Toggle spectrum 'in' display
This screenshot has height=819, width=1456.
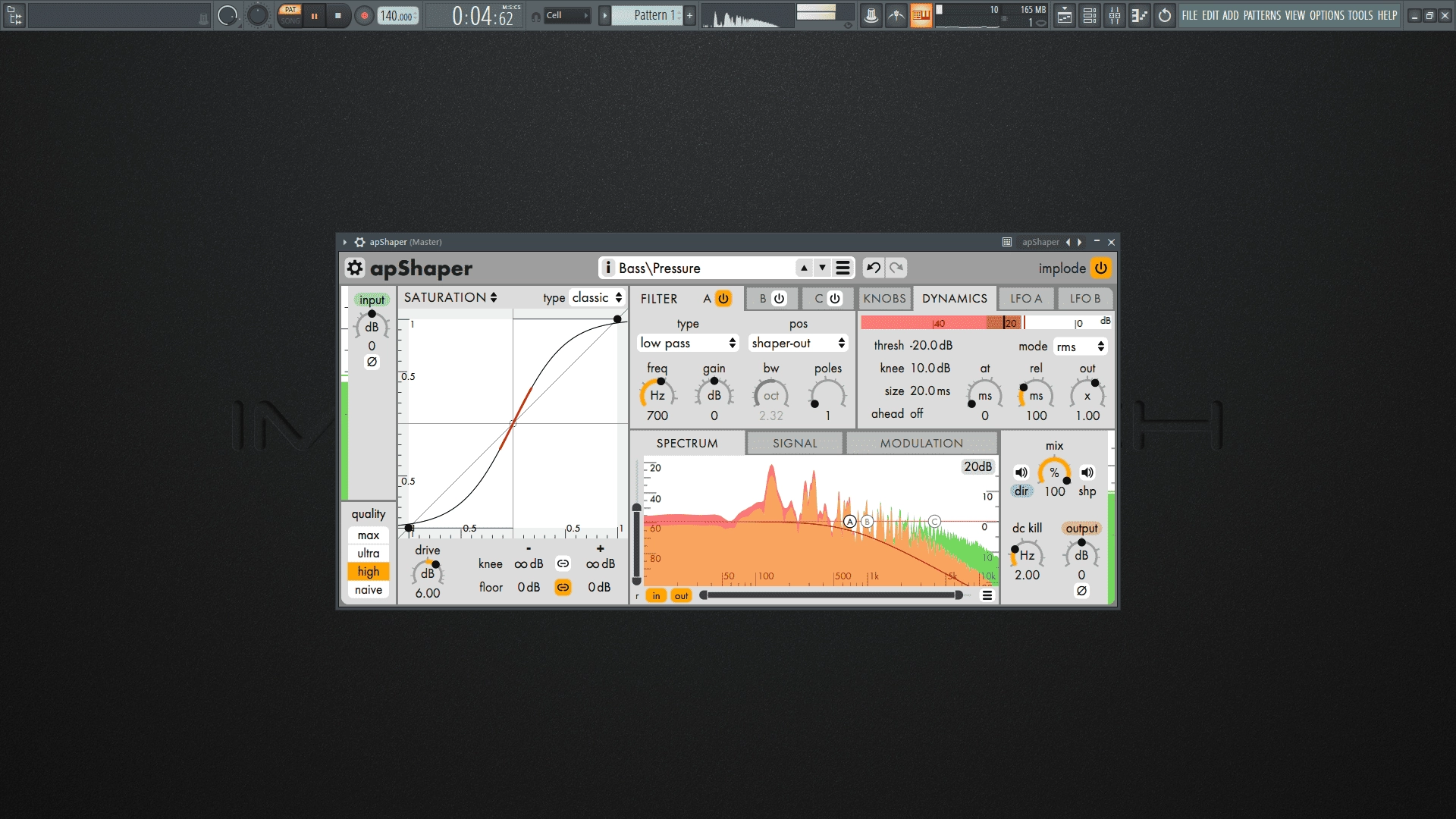click(656, 595)
